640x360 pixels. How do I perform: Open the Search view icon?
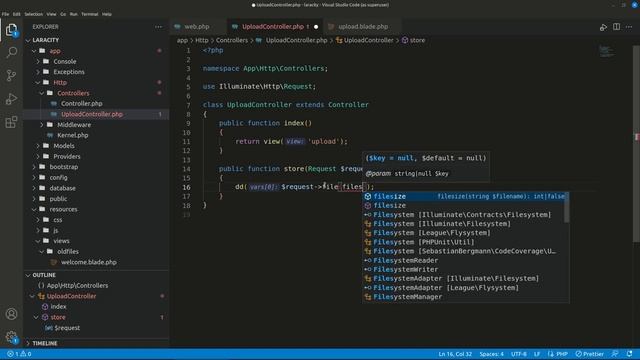11,52
